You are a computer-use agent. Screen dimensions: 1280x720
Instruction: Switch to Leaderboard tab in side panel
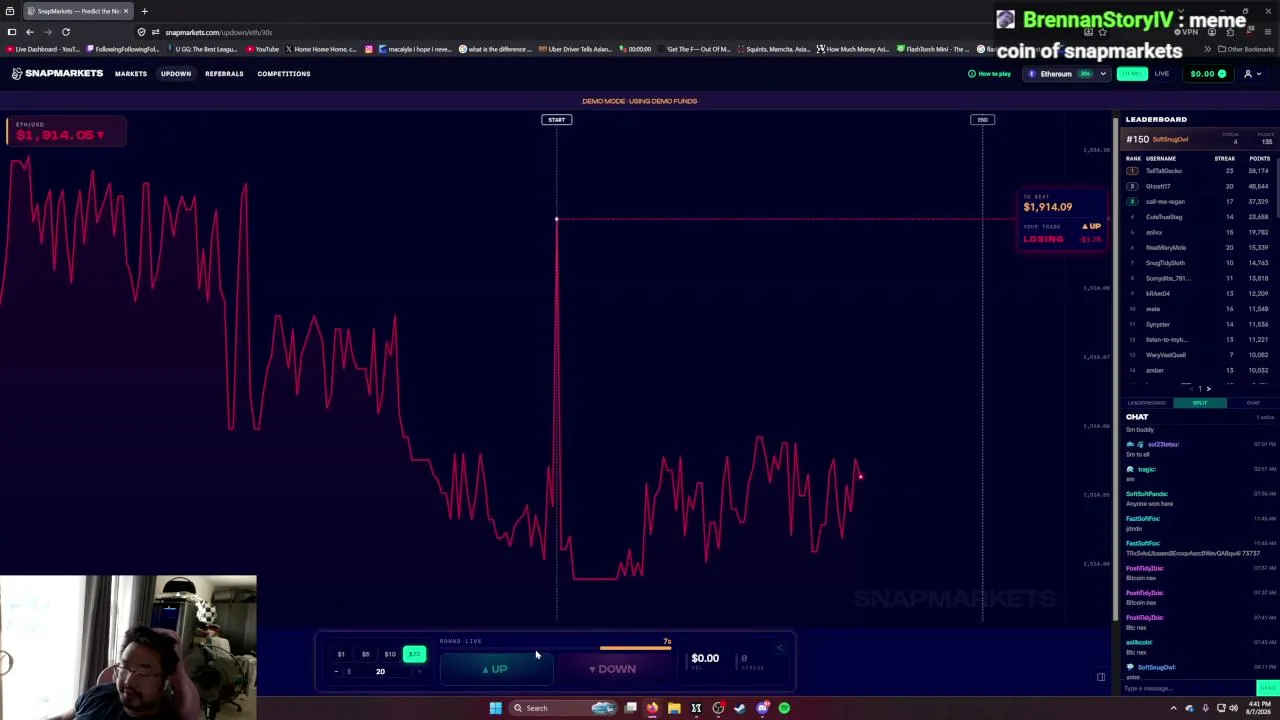[1146, 403]
